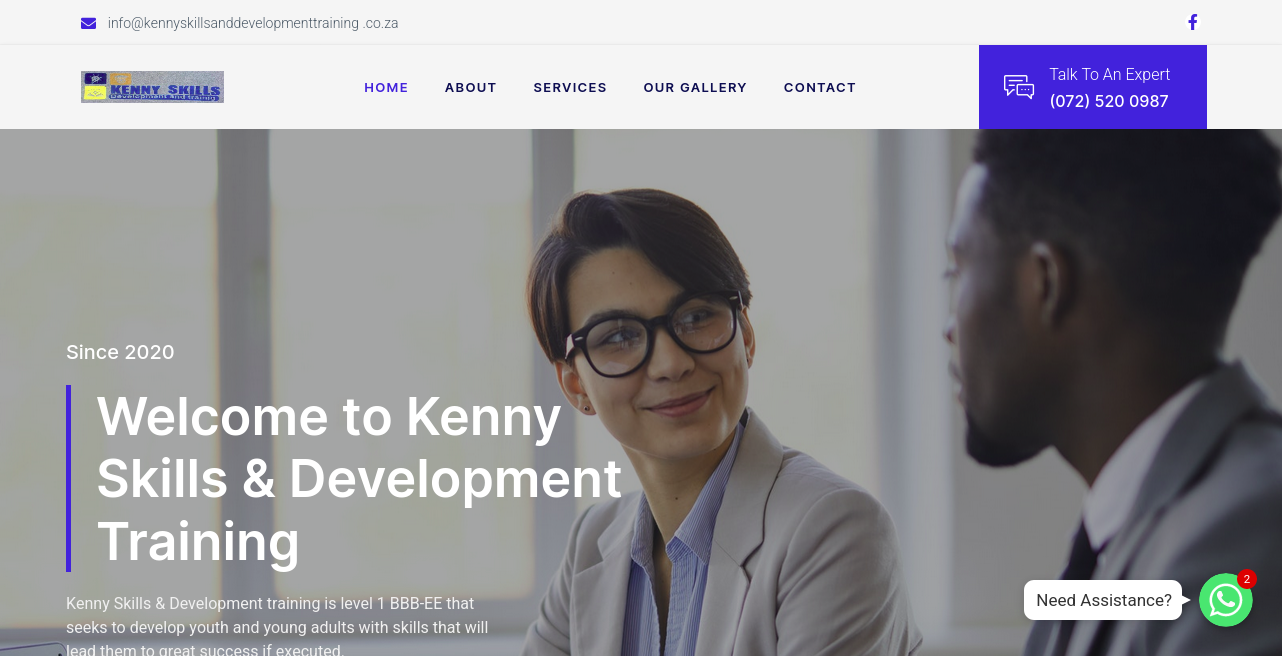Click the purple vertical bar beside the heading

click(68, 478)
